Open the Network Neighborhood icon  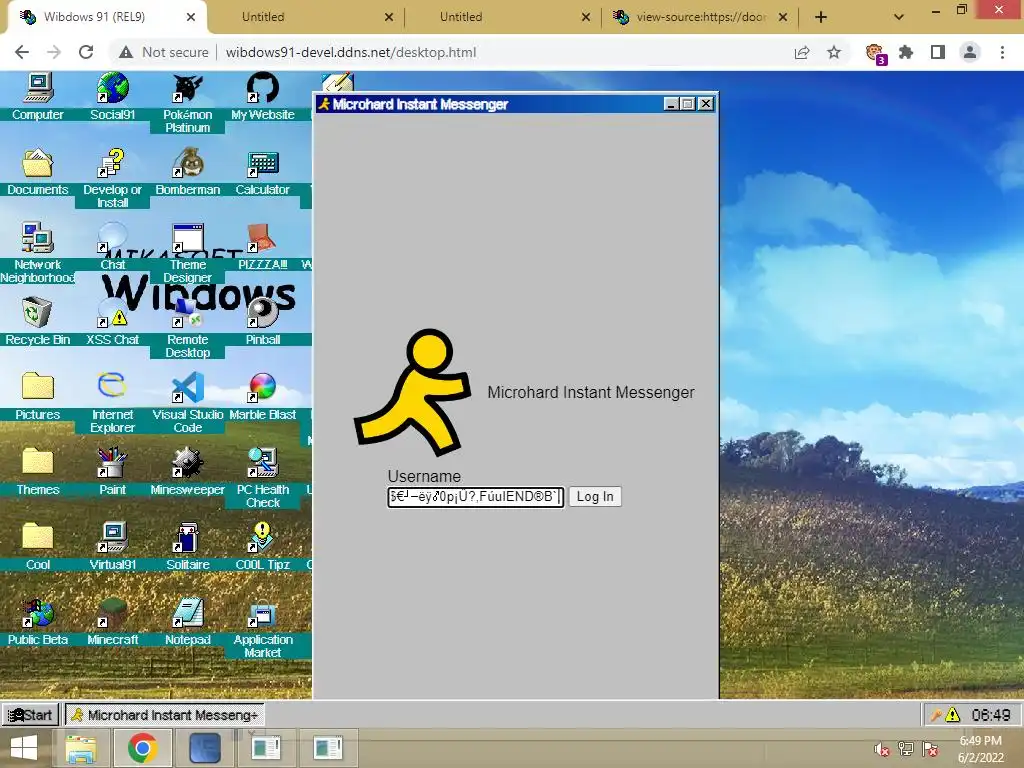(38, 238)
